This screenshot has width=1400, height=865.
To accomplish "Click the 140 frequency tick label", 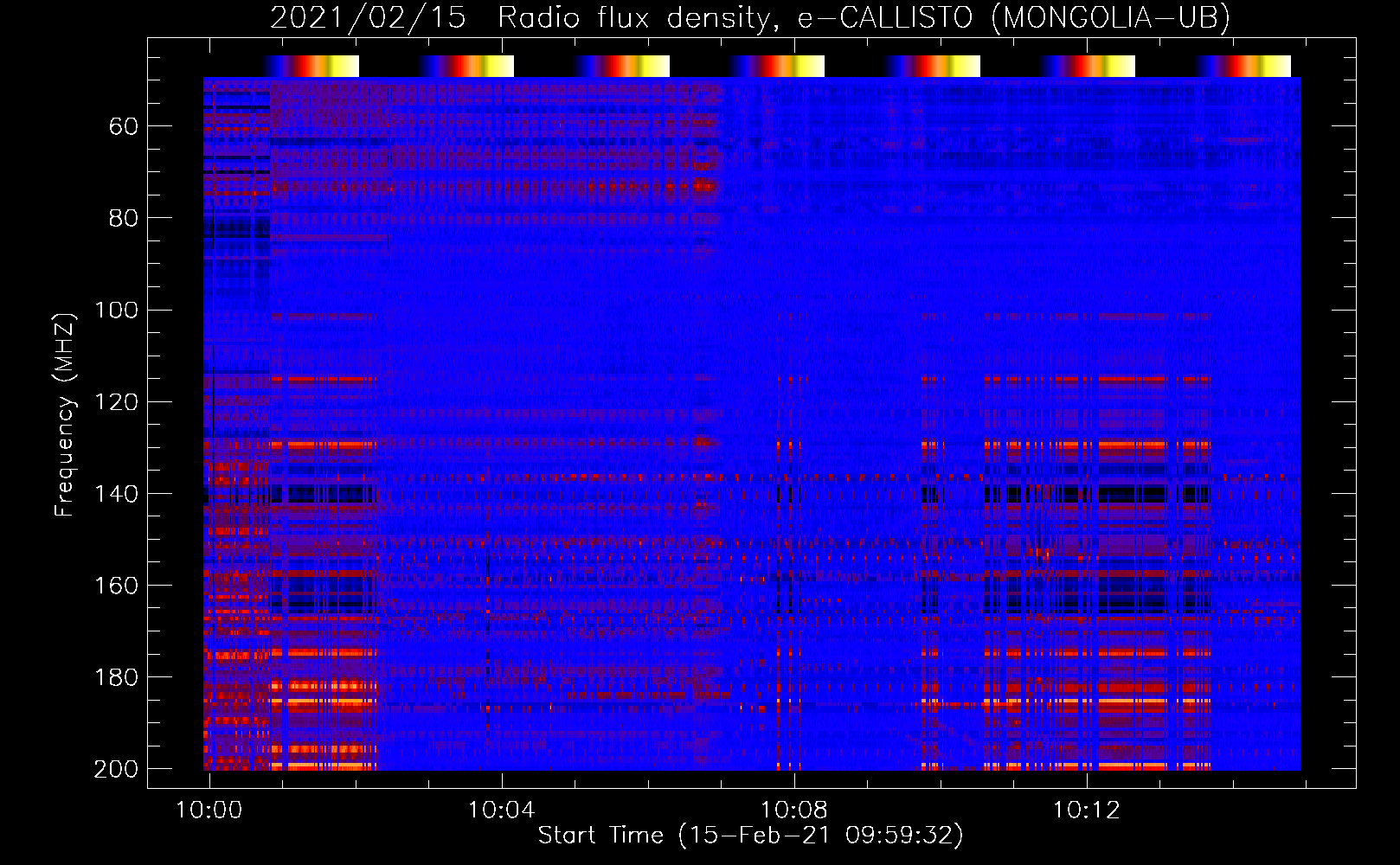I will [x=116, y=494].
